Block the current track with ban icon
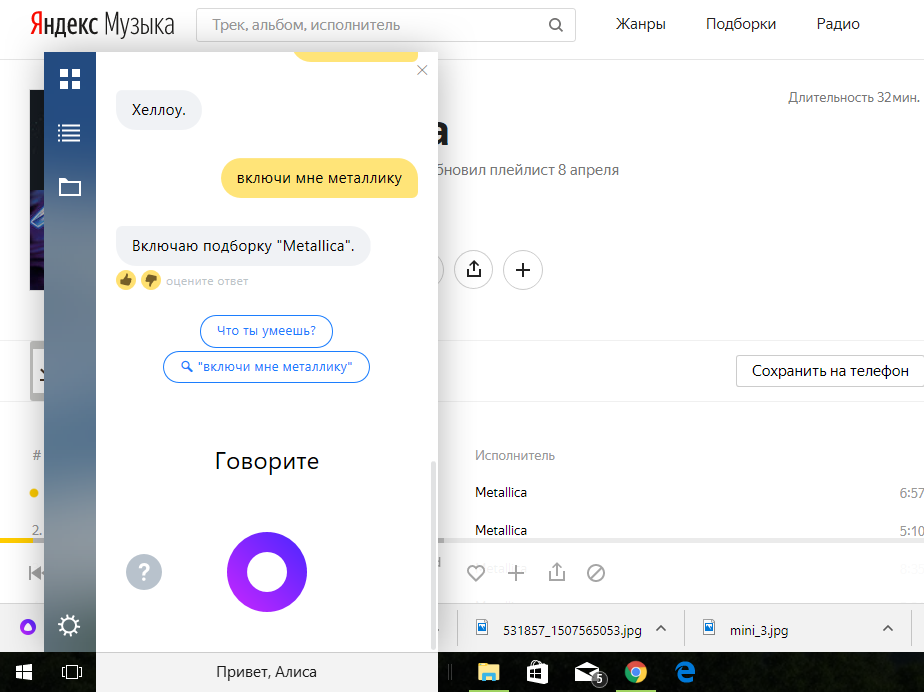Image resolution: width=924 pixels, height=692 pixels. coord(596,572)
